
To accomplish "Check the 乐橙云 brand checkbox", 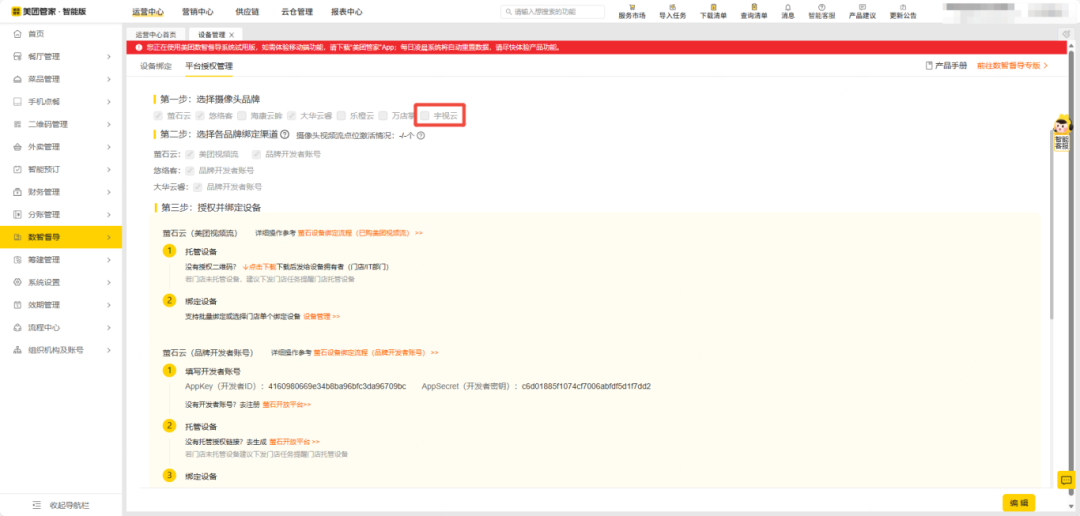I will coord(341,116).
